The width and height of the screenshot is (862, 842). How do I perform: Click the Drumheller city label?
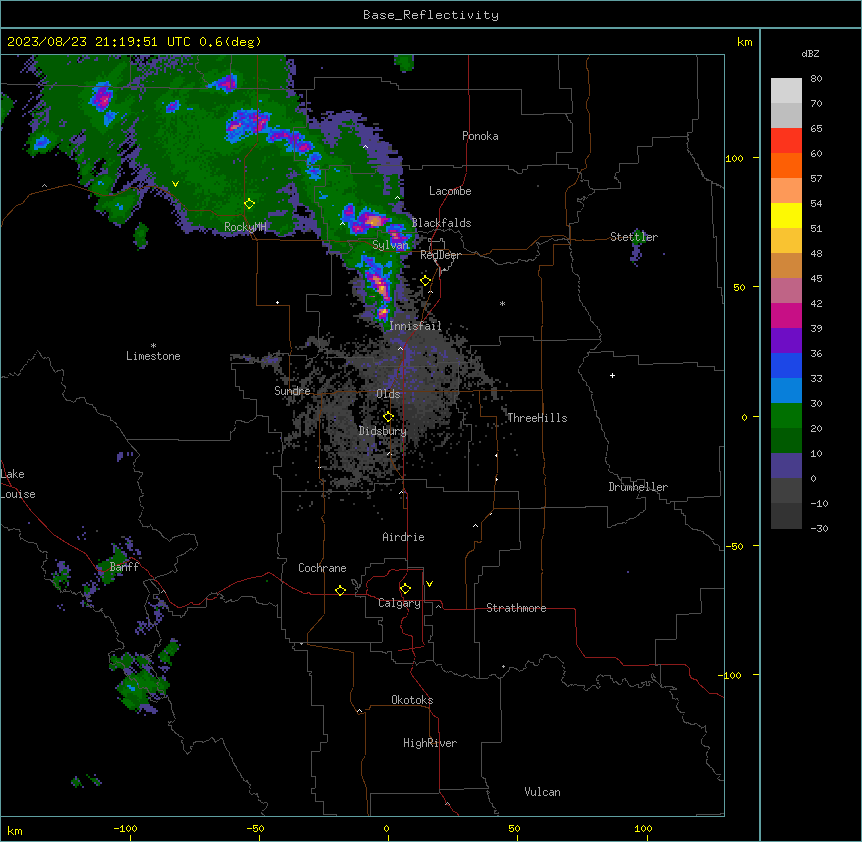point(638,487)
